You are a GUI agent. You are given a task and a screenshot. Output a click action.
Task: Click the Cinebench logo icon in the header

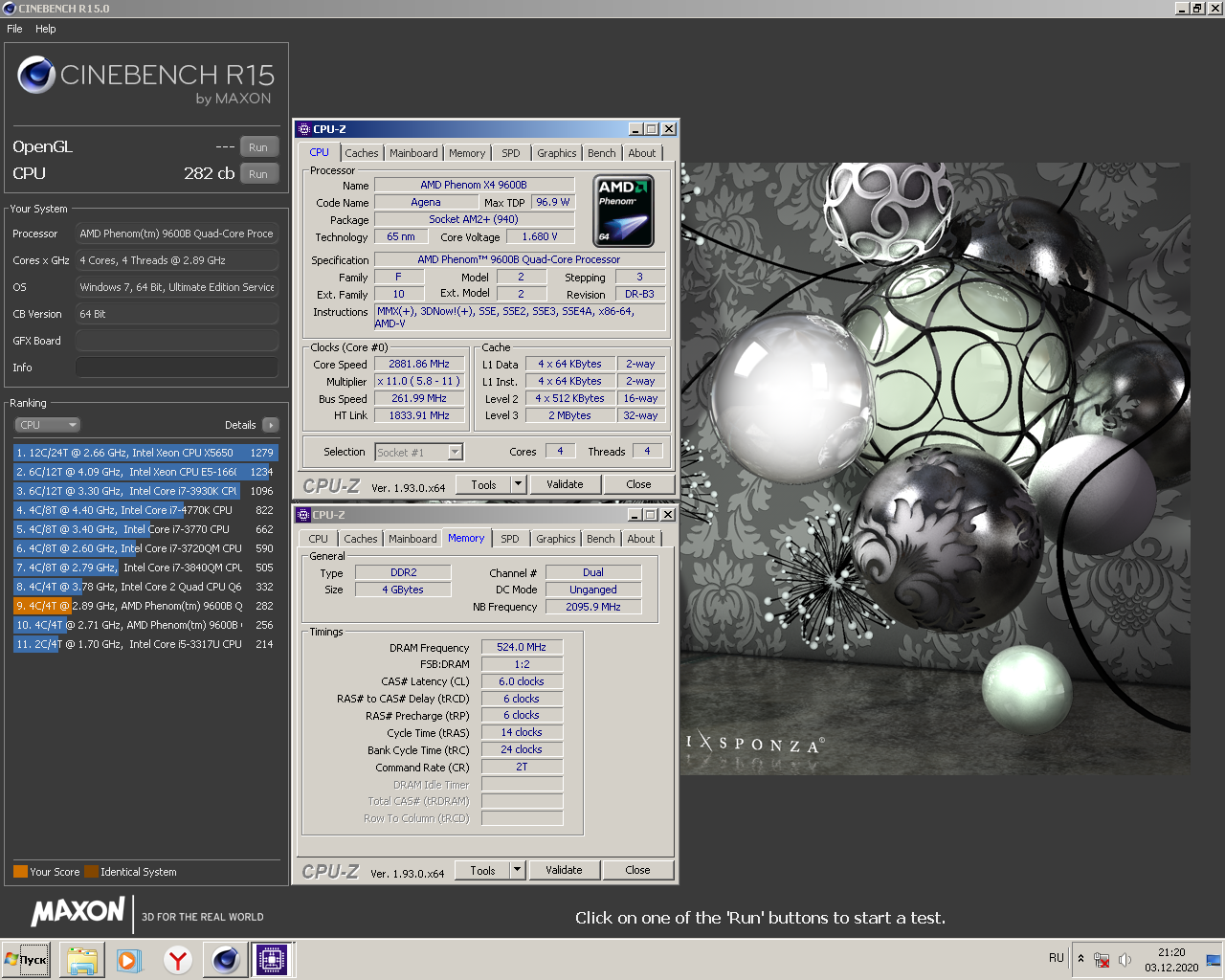36,75
